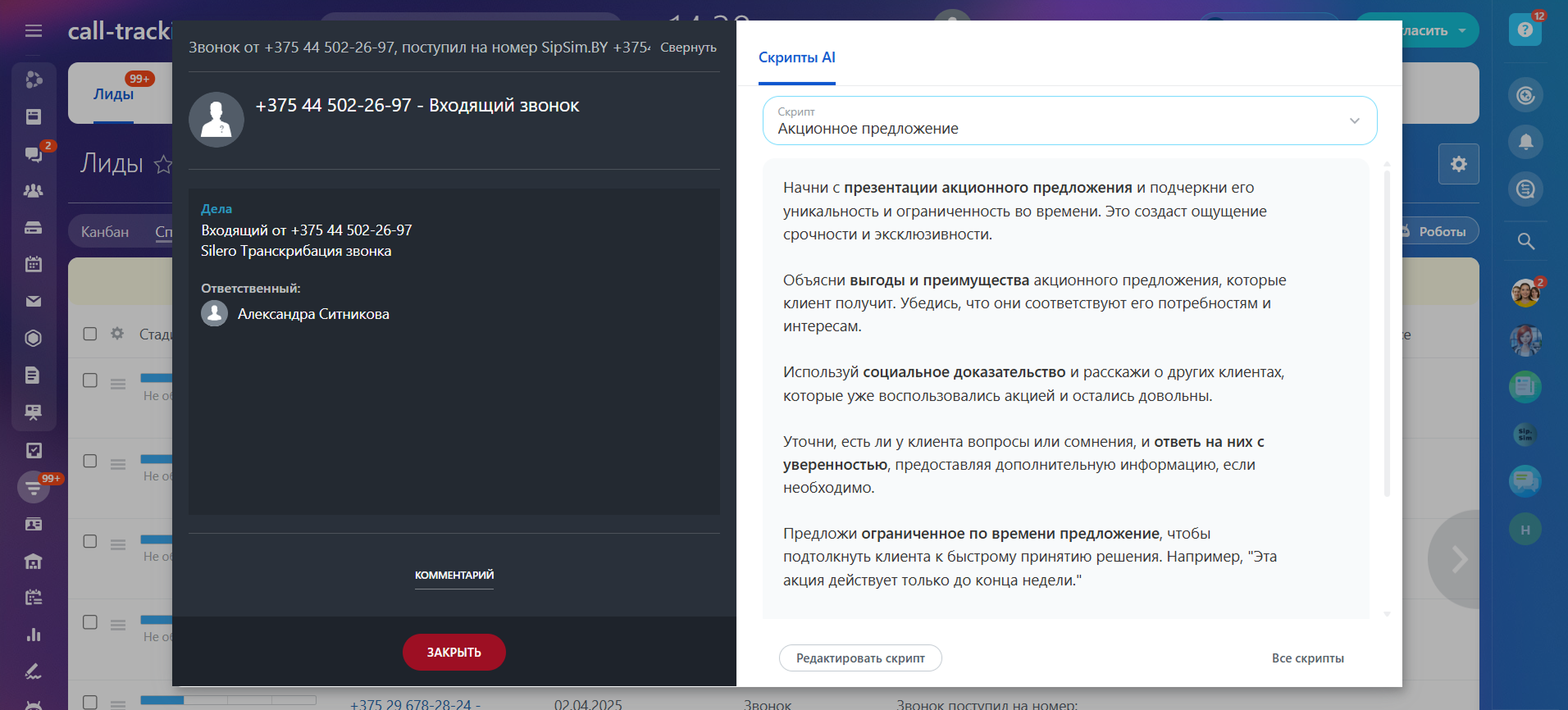Switch to the Скрипты AI tab
Screen dimensions: 1568x710
[796, 57]
